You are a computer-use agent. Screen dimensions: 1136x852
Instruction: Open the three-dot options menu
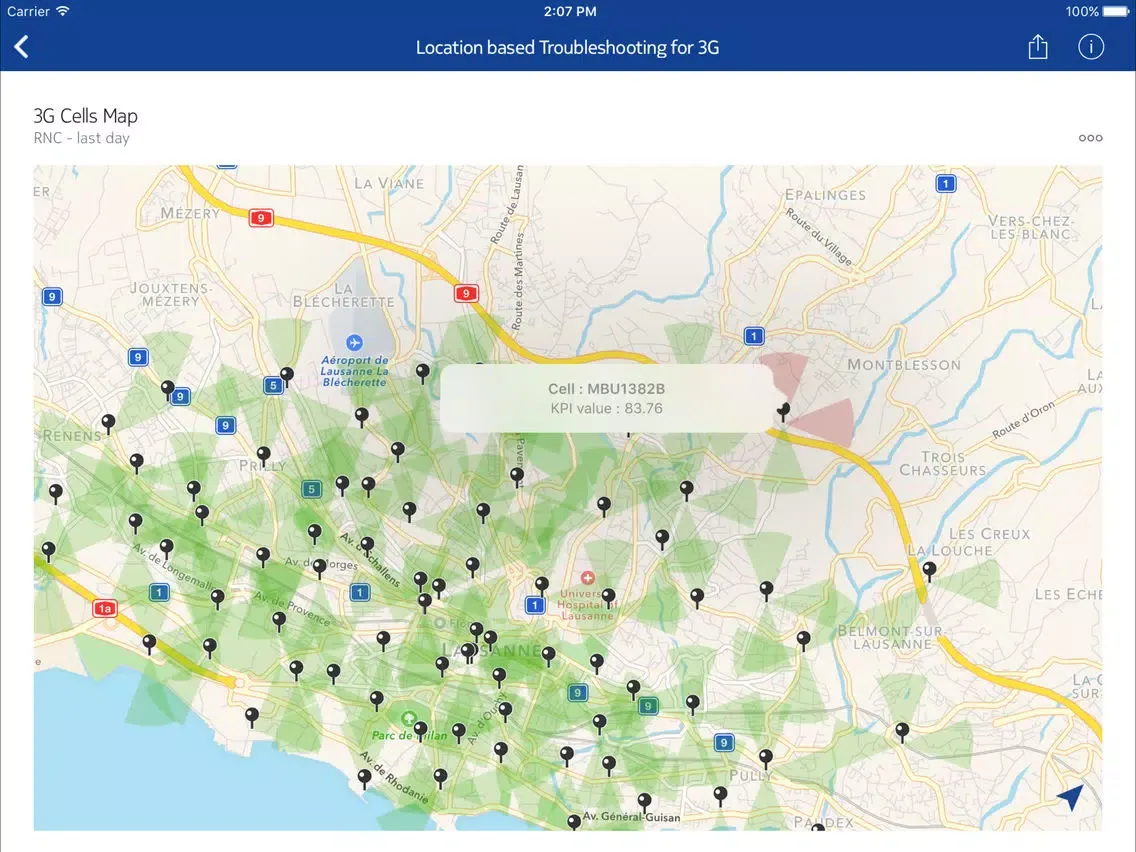pyautogui.click(x=1090, y=138)
